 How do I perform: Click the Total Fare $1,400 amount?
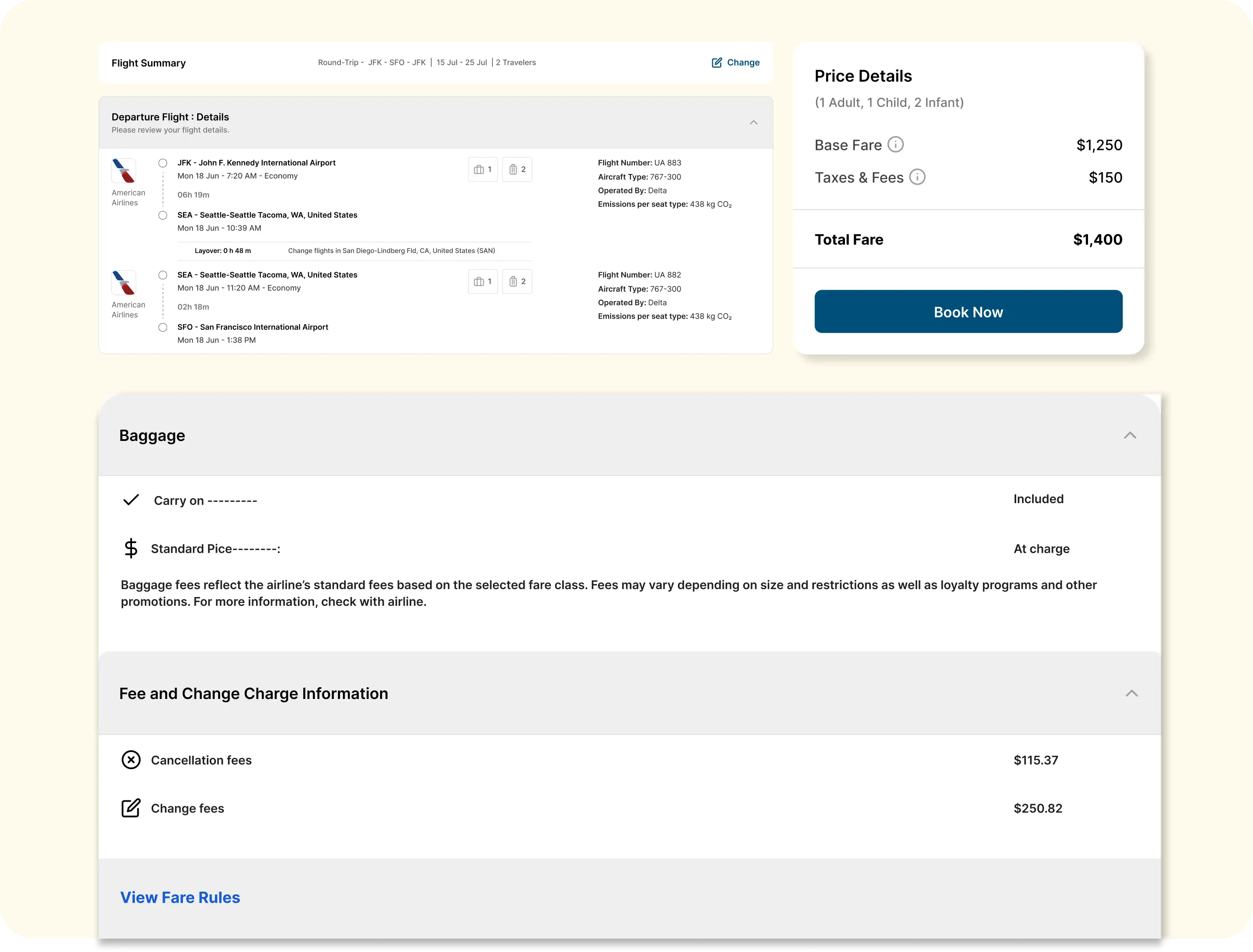tap(1097, 240)
